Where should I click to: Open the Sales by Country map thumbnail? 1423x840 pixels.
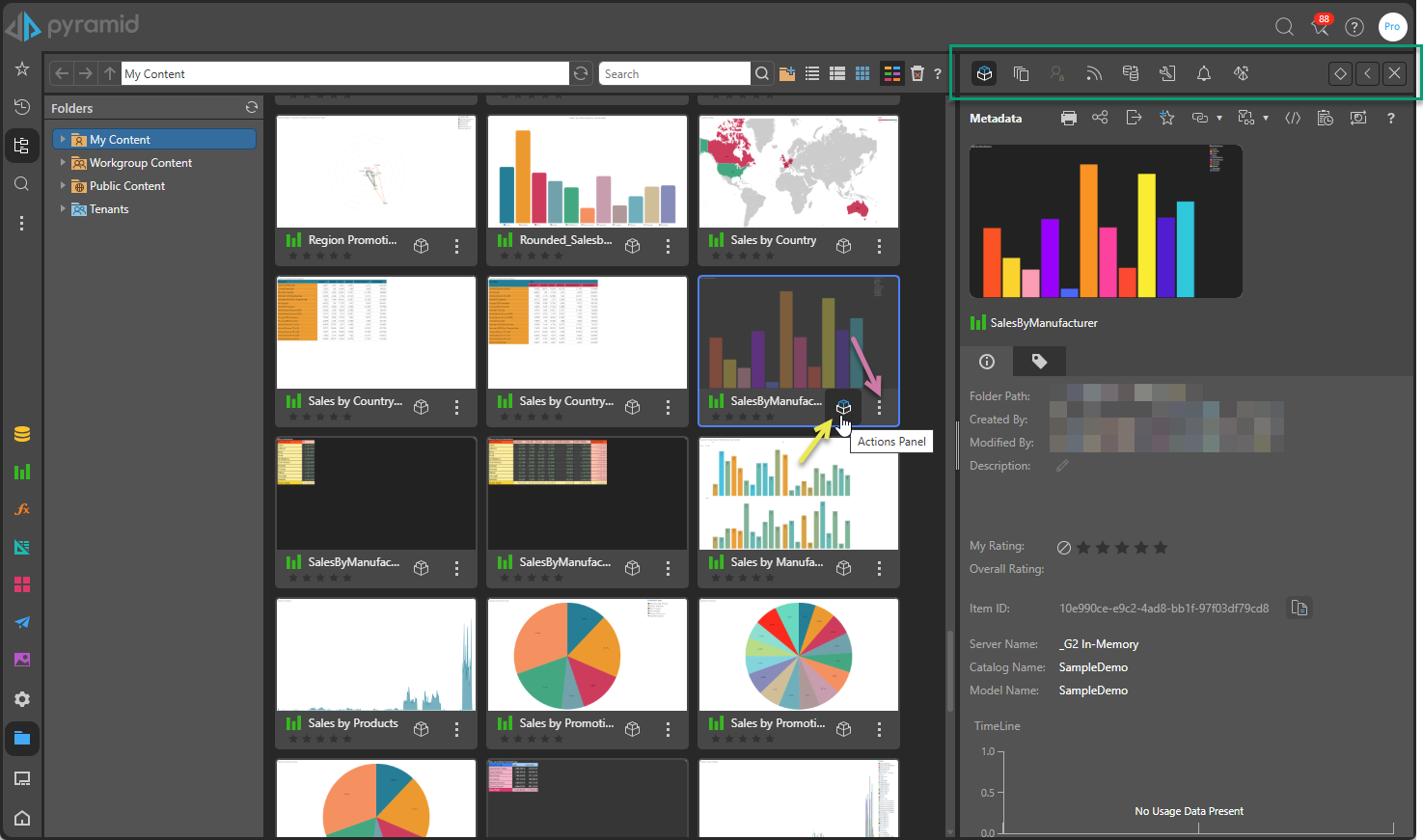798,172
